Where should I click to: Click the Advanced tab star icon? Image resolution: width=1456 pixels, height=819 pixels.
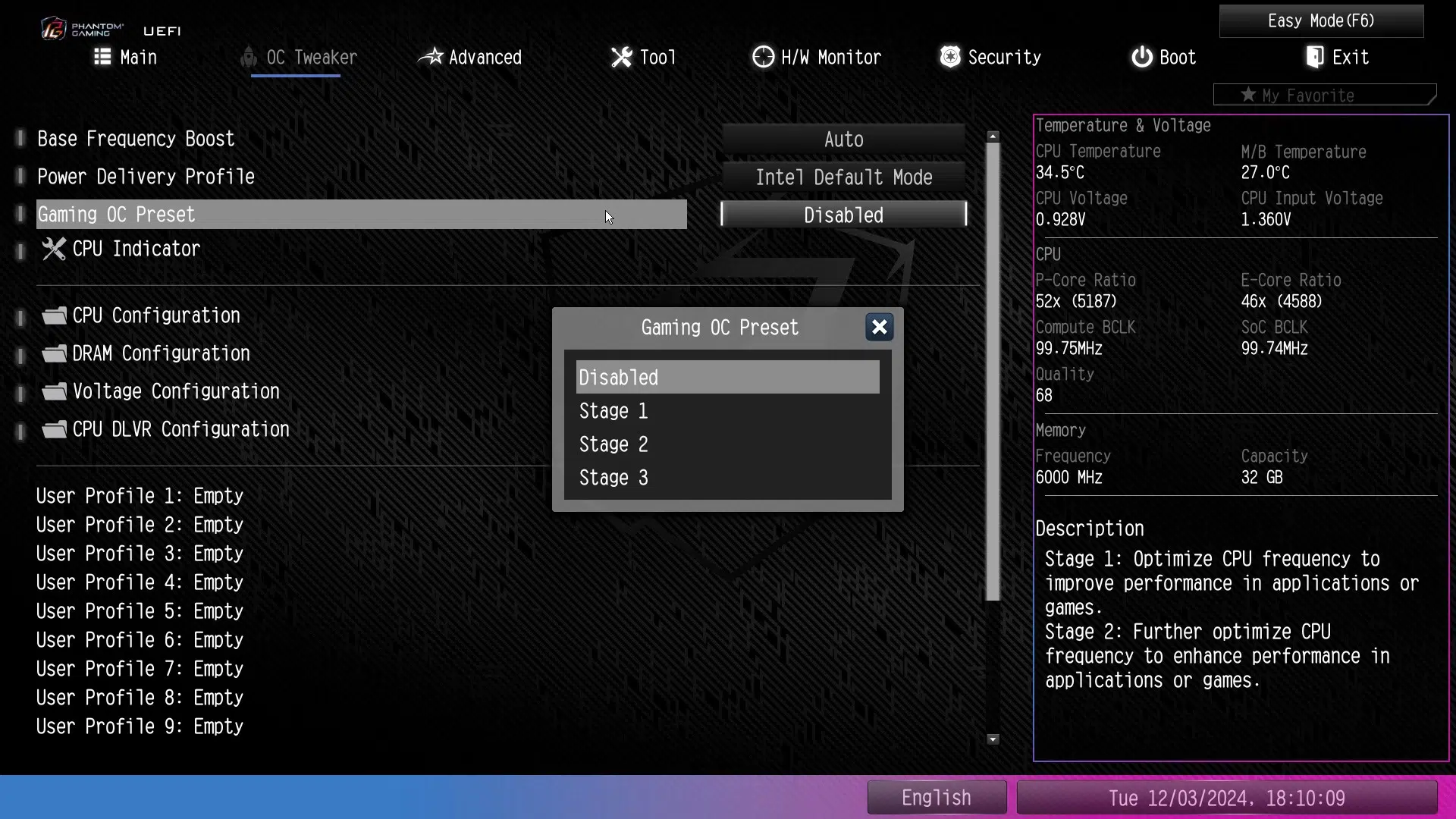[x=431, y=57]
